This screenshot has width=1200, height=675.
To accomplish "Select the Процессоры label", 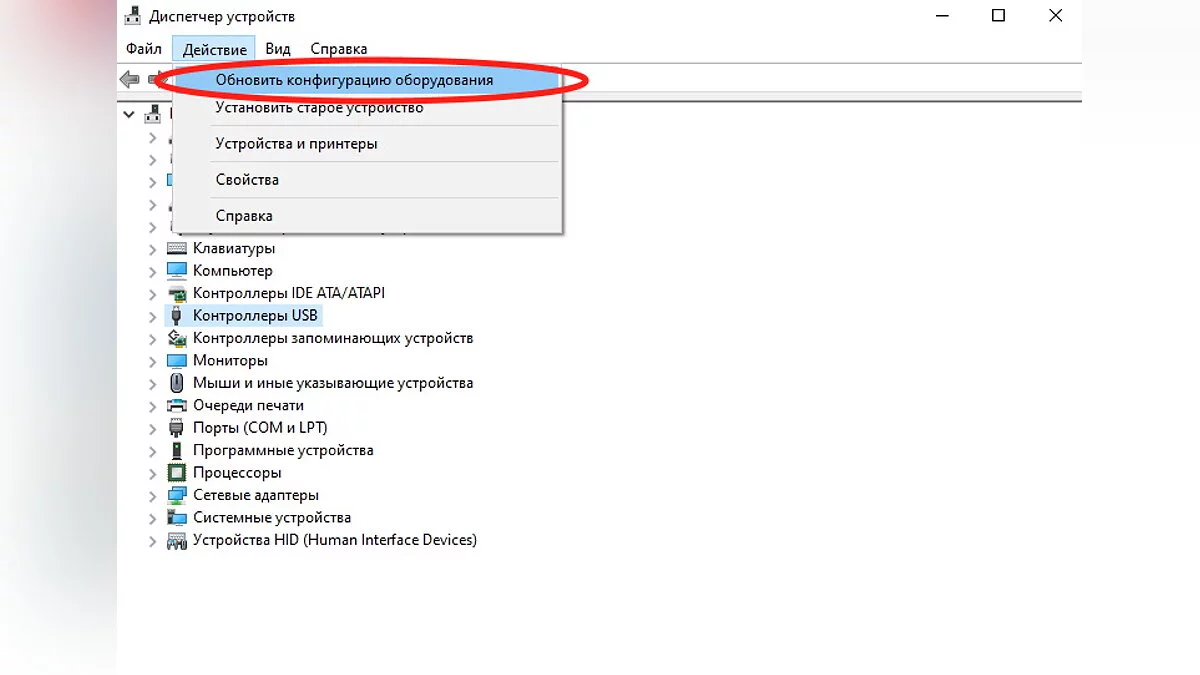I will 237,473.
